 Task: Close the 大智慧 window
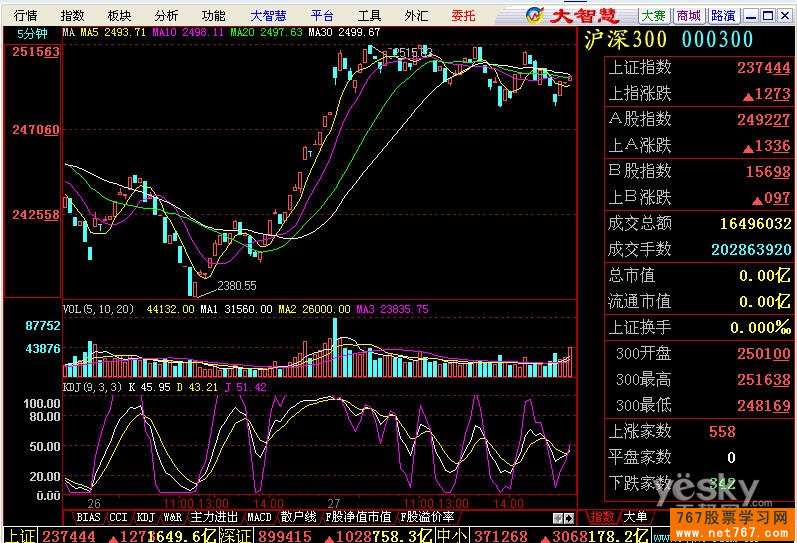click(x=785, y=16)
